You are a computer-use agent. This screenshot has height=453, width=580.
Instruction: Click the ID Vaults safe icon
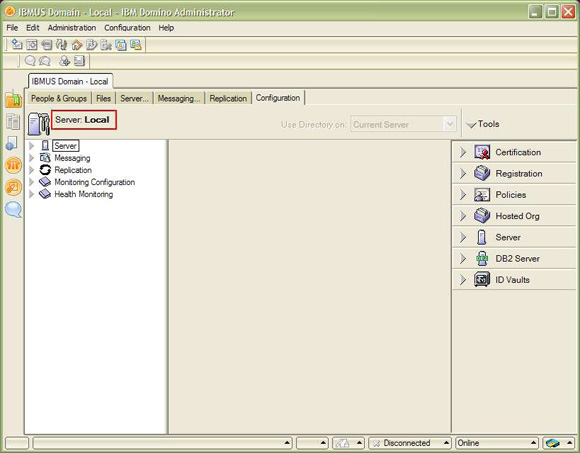click(482, 280)
